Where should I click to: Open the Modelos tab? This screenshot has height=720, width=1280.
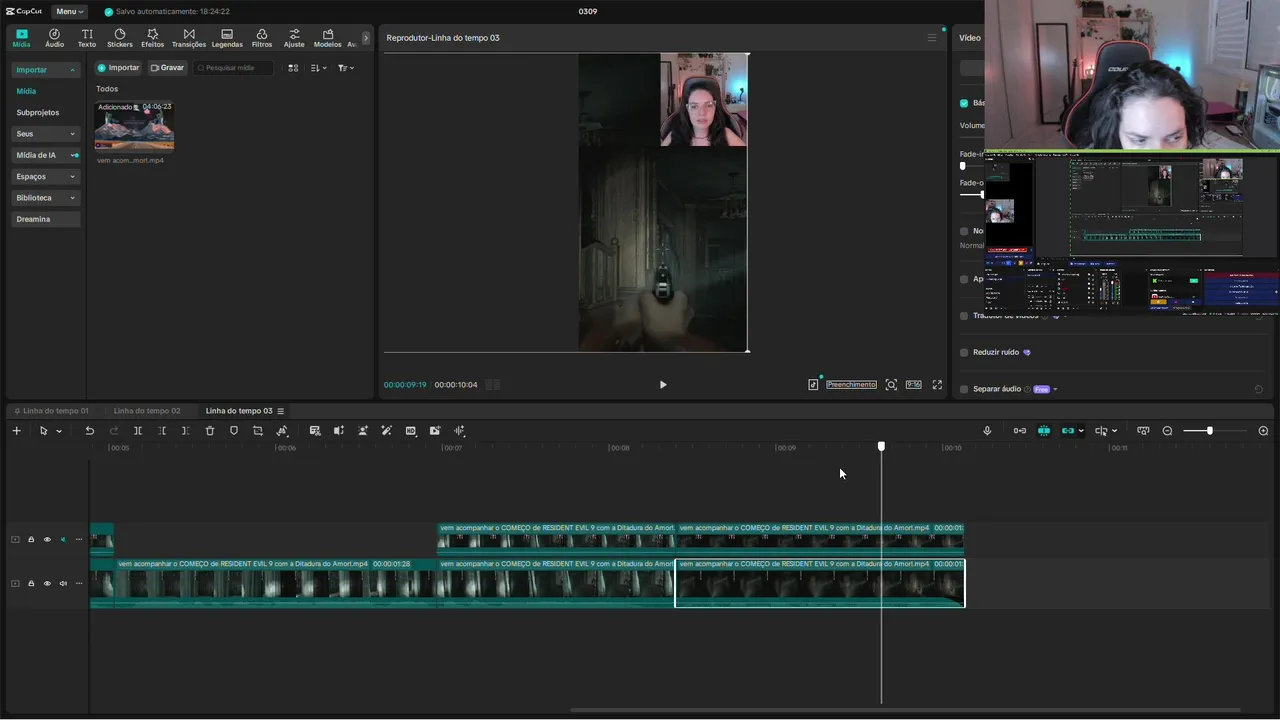click(327, 38)
